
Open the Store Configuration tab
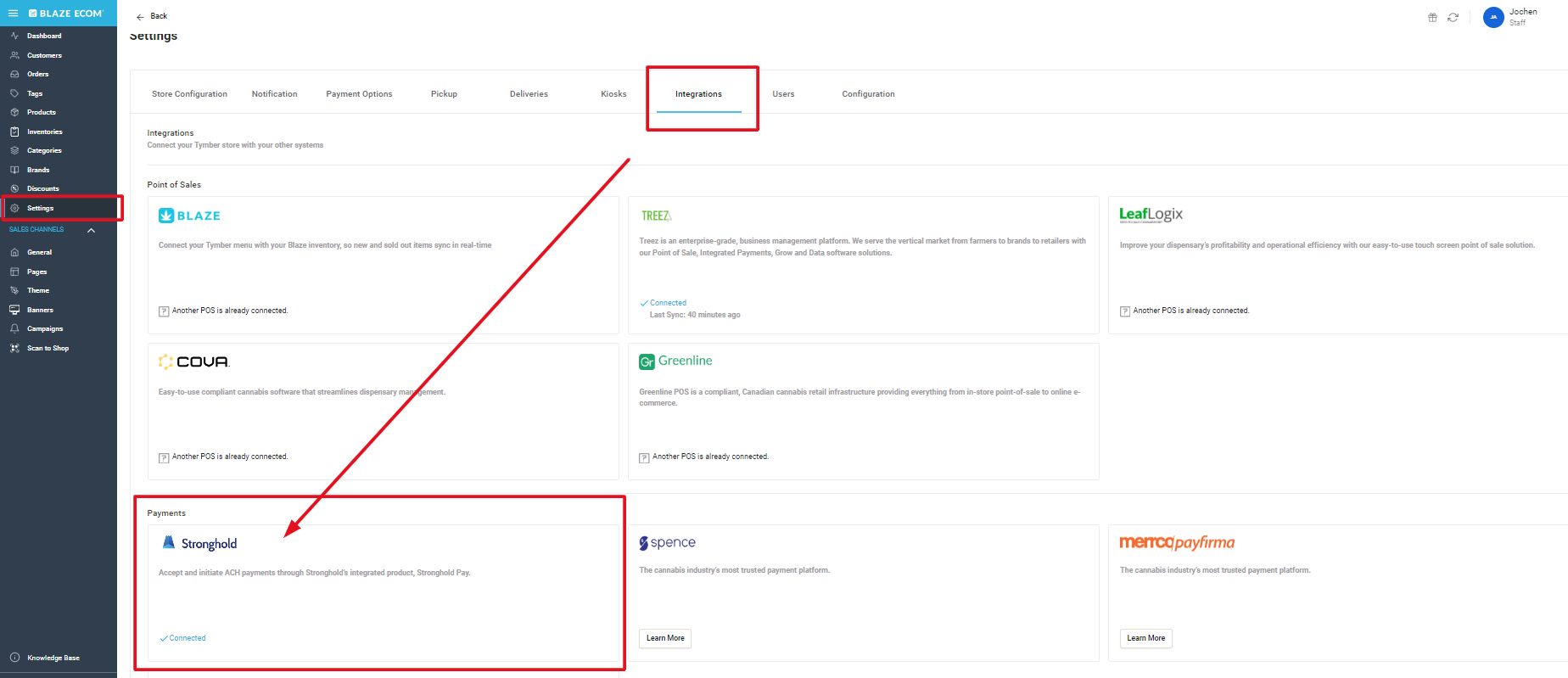[189, 94]
